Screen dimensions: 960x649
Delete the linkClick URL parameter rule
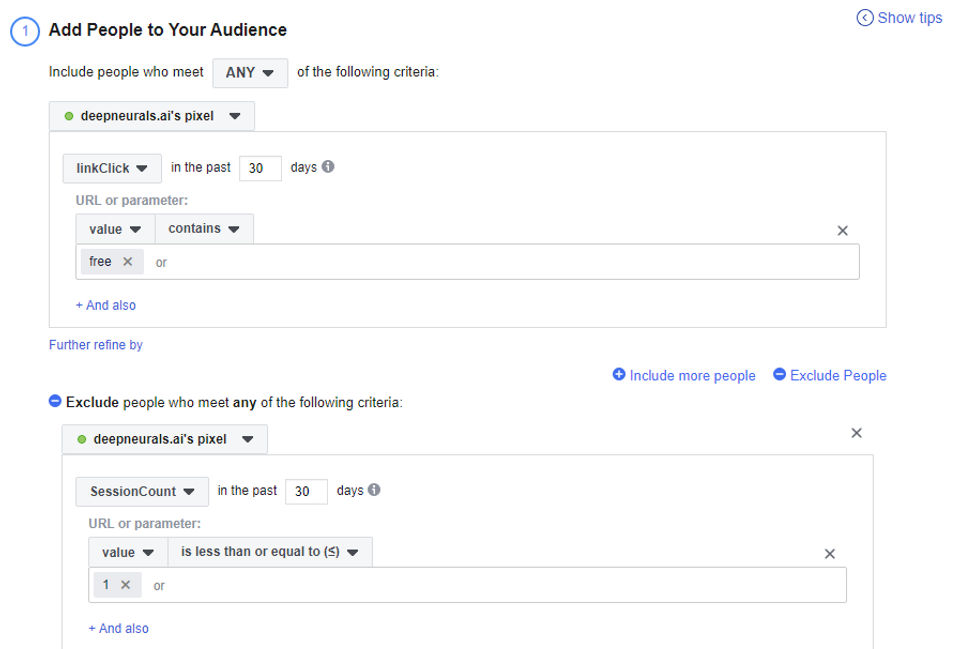pyautogui.click(x=842, y=231)
